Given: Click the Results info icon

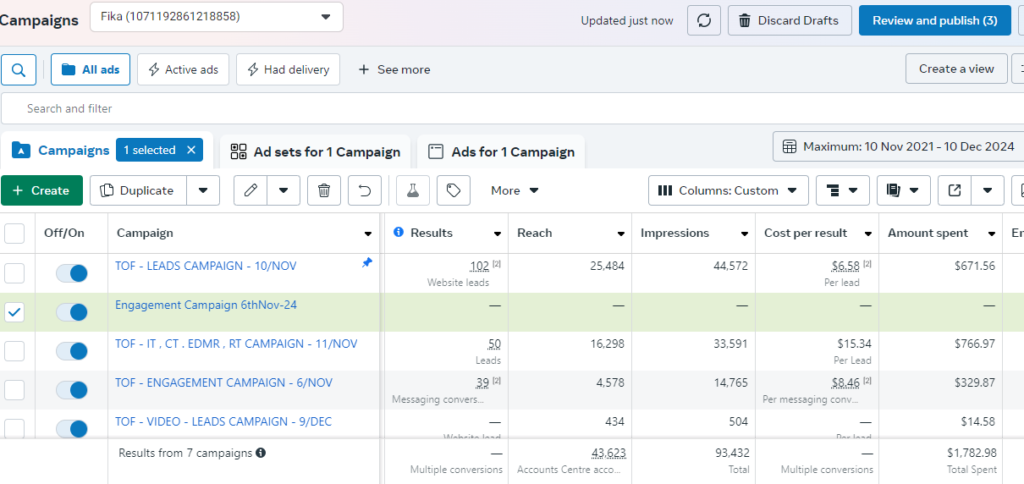Looking at the screenshot, I should 398,233.
